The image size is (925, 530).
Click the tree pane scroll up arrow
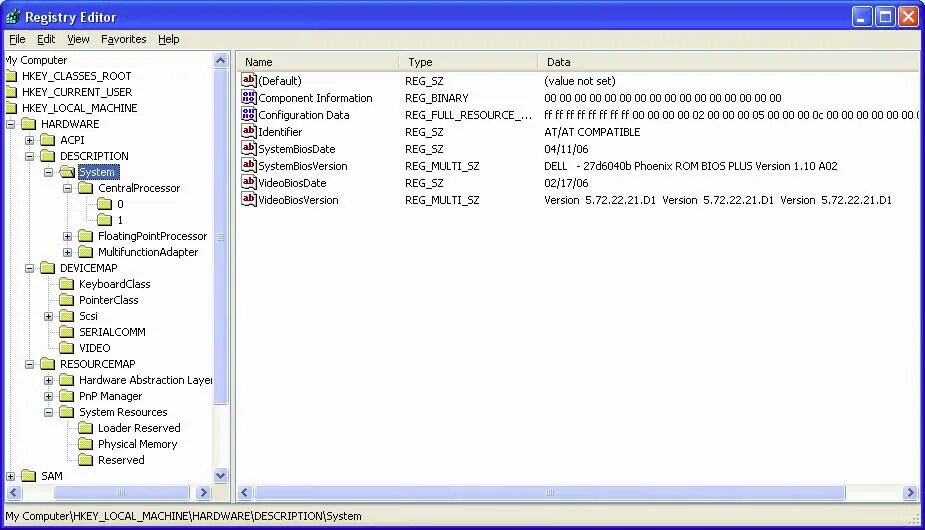pos(221,60)
